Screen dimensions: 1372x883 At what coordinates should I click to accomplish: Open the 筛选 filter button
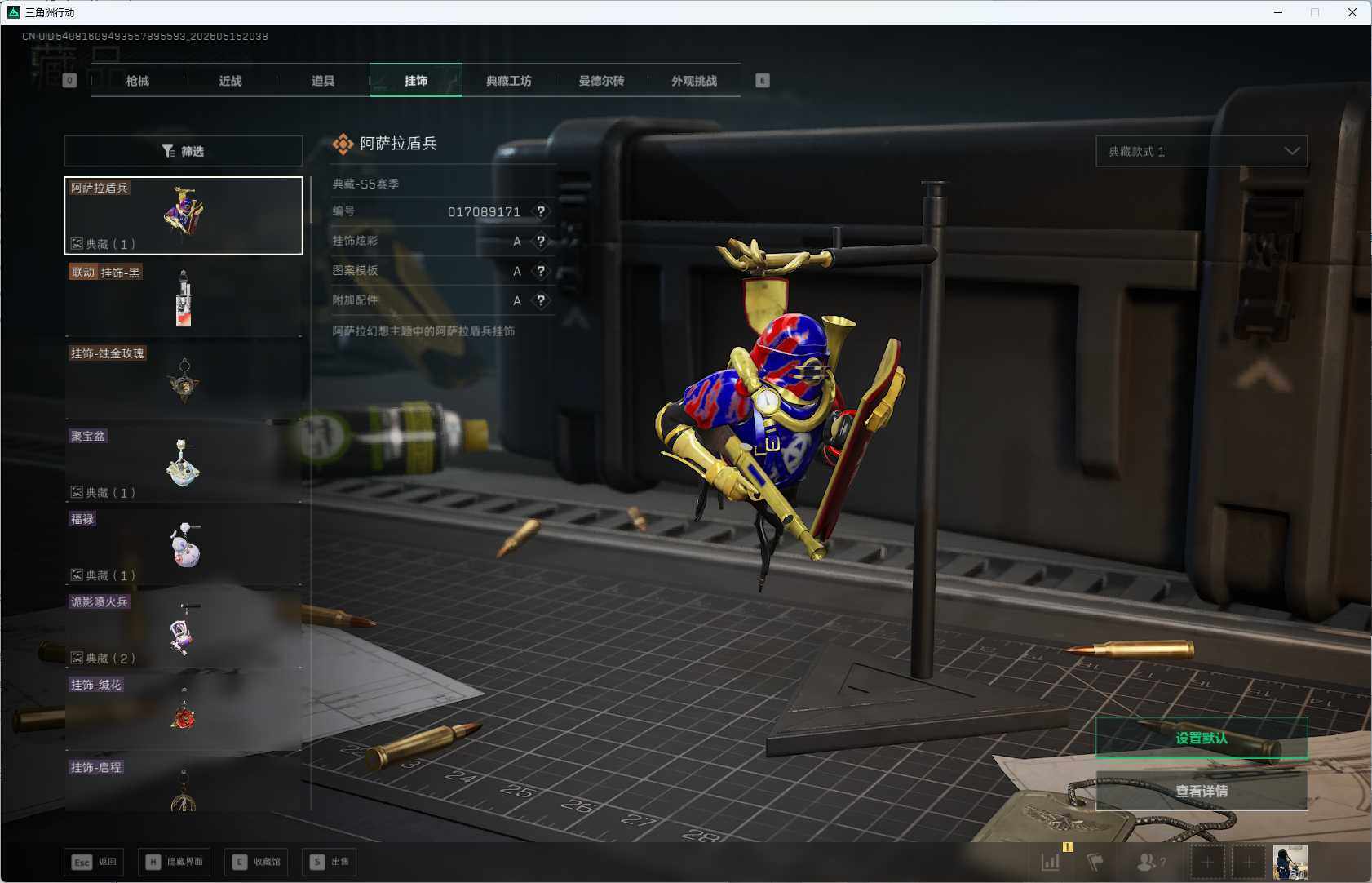(x=184, y=151)
